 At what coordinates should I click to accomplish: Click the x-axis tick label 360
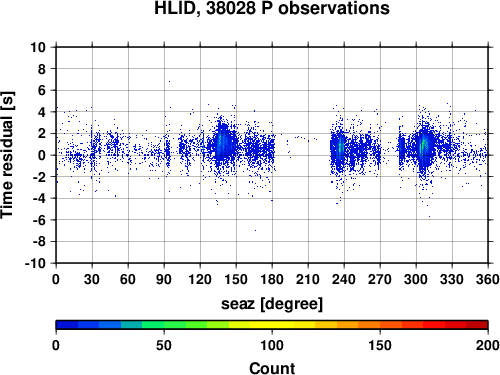click(488, 279)
